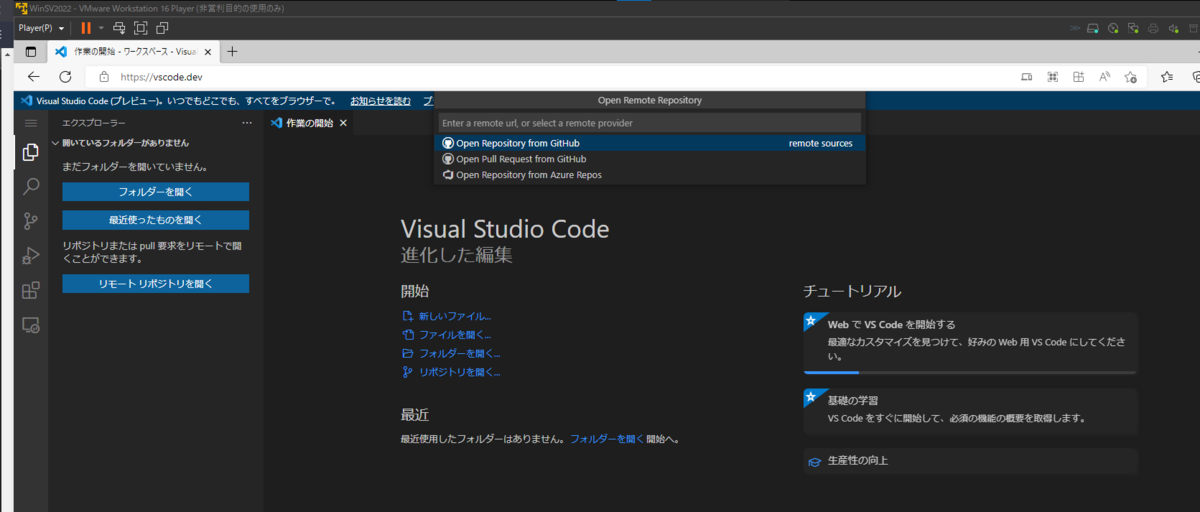This screenshot has height=512, width=1200.
Task: Pause the virtual machine in VMware toolbar
Action: pos(86,28)
